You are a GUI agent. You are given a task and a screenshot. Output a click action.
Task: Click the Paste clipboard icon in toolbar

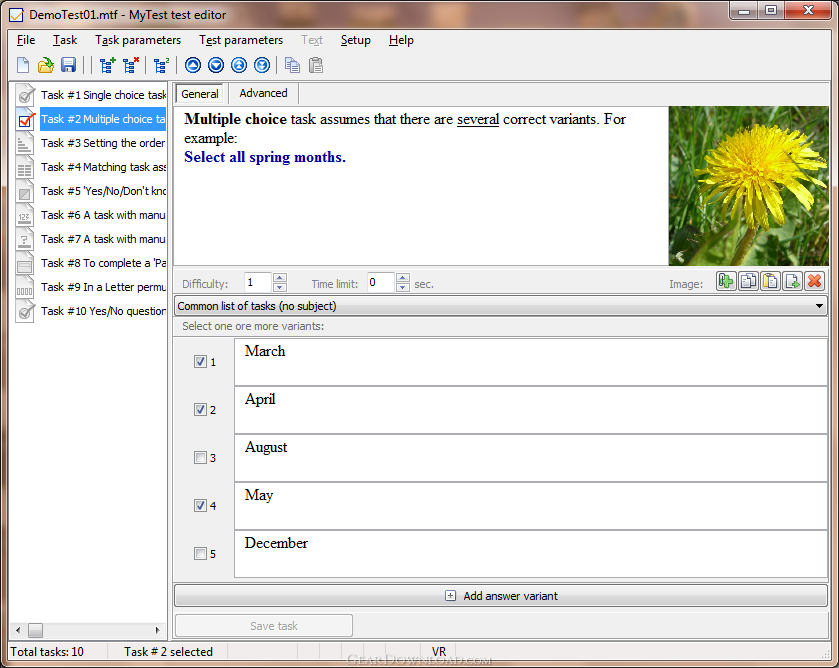point(316,65)
